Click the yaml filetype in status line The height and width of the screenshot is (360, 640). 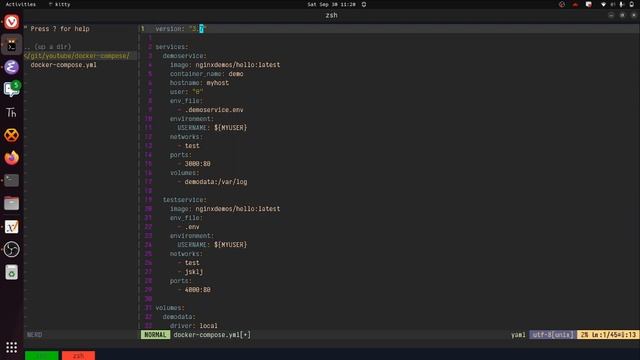(518, 335)
